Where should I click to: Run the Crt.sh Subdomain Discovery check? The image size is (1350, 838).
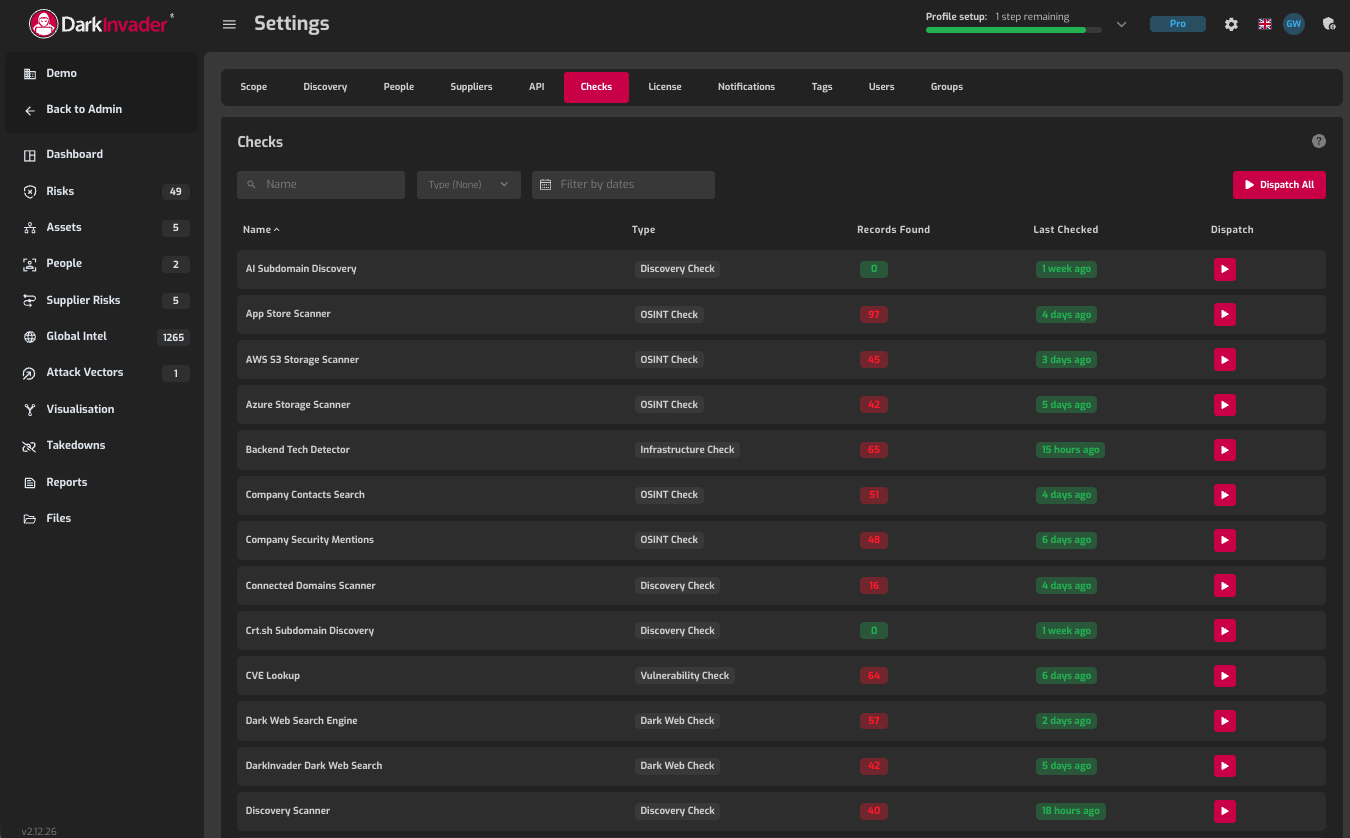pyautogui.click(x=1224, y=631)
